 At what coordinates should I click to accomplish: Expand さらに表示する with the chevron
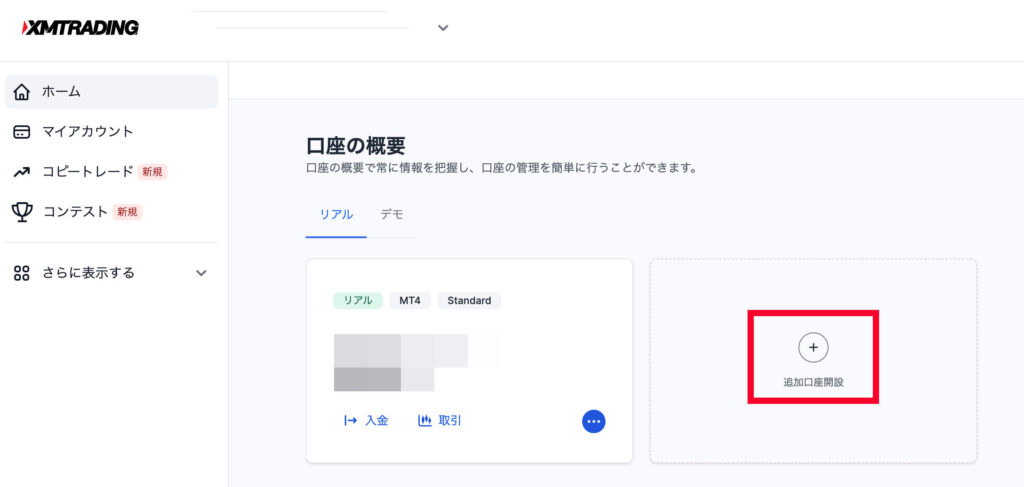(201, 273)
